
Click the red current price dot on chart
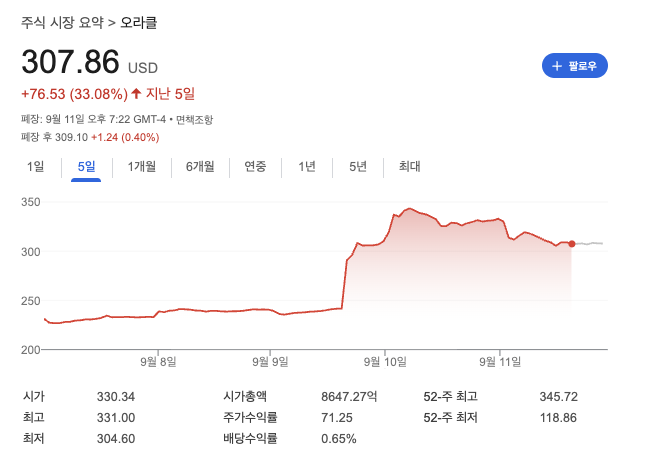pos(571,243)
